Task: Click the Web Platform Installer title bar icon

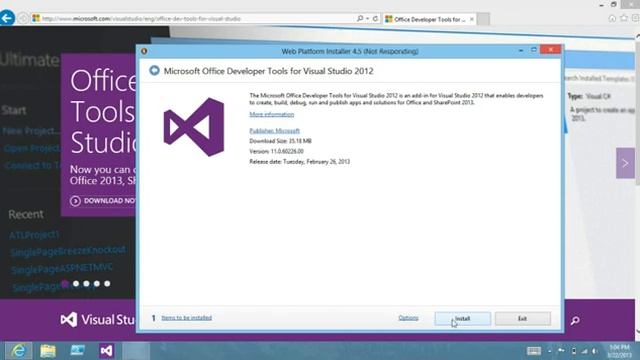Action: (x=144, y=51)
